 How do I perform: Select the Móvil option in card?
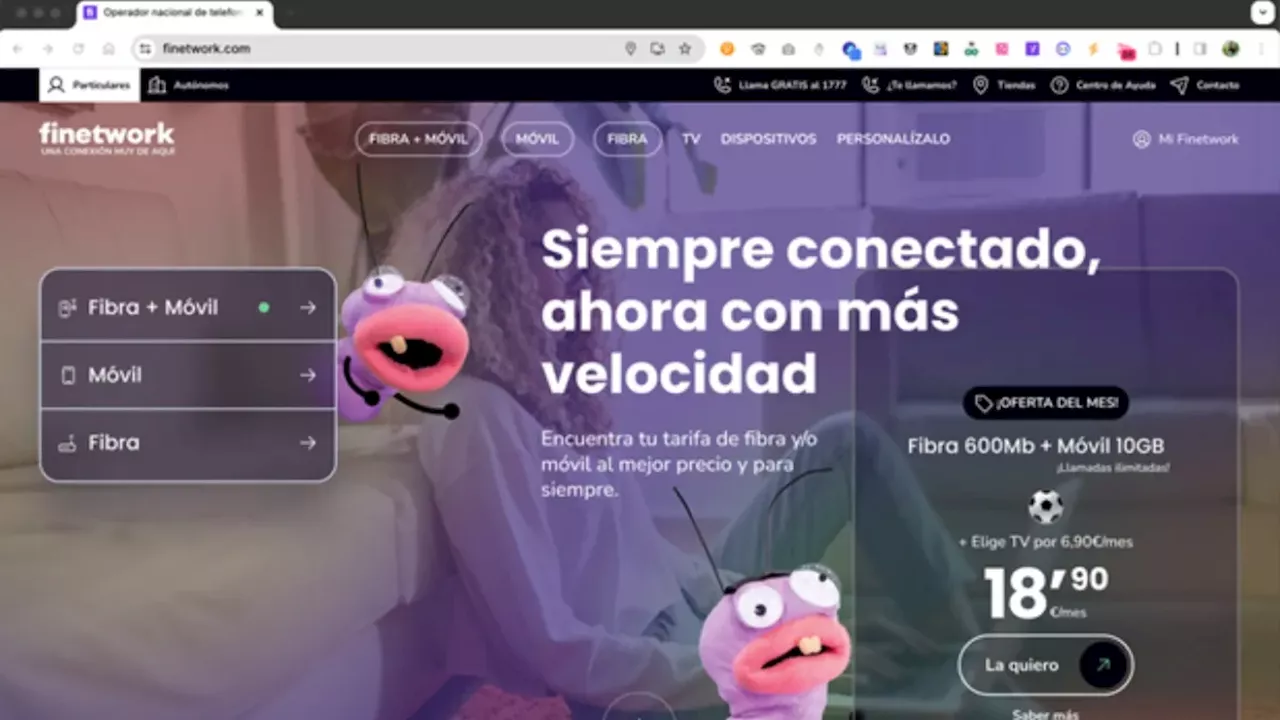pos(188,375)
